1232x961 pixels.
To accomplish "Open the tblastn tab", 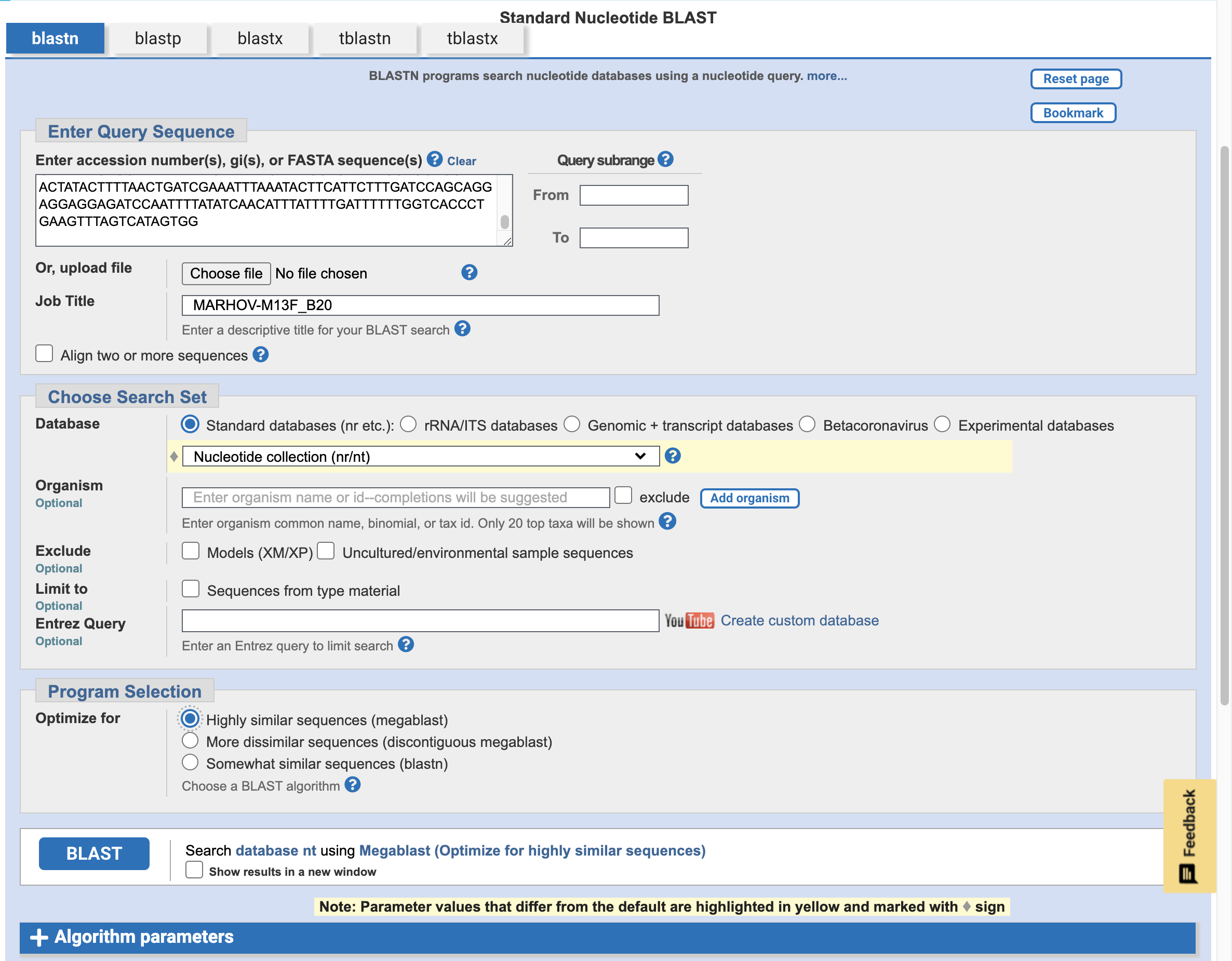I will click(x=365, y=38).
